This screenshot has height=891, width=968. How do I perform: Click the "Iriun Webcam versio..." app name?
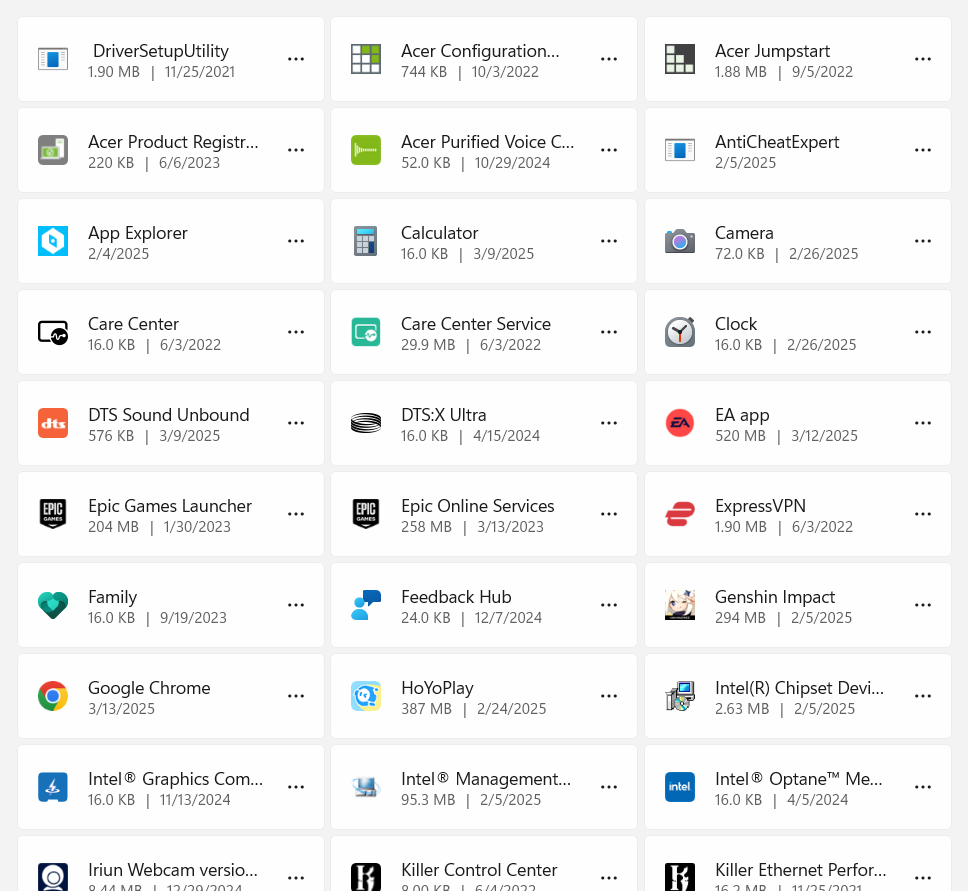[x=173, y=870]
